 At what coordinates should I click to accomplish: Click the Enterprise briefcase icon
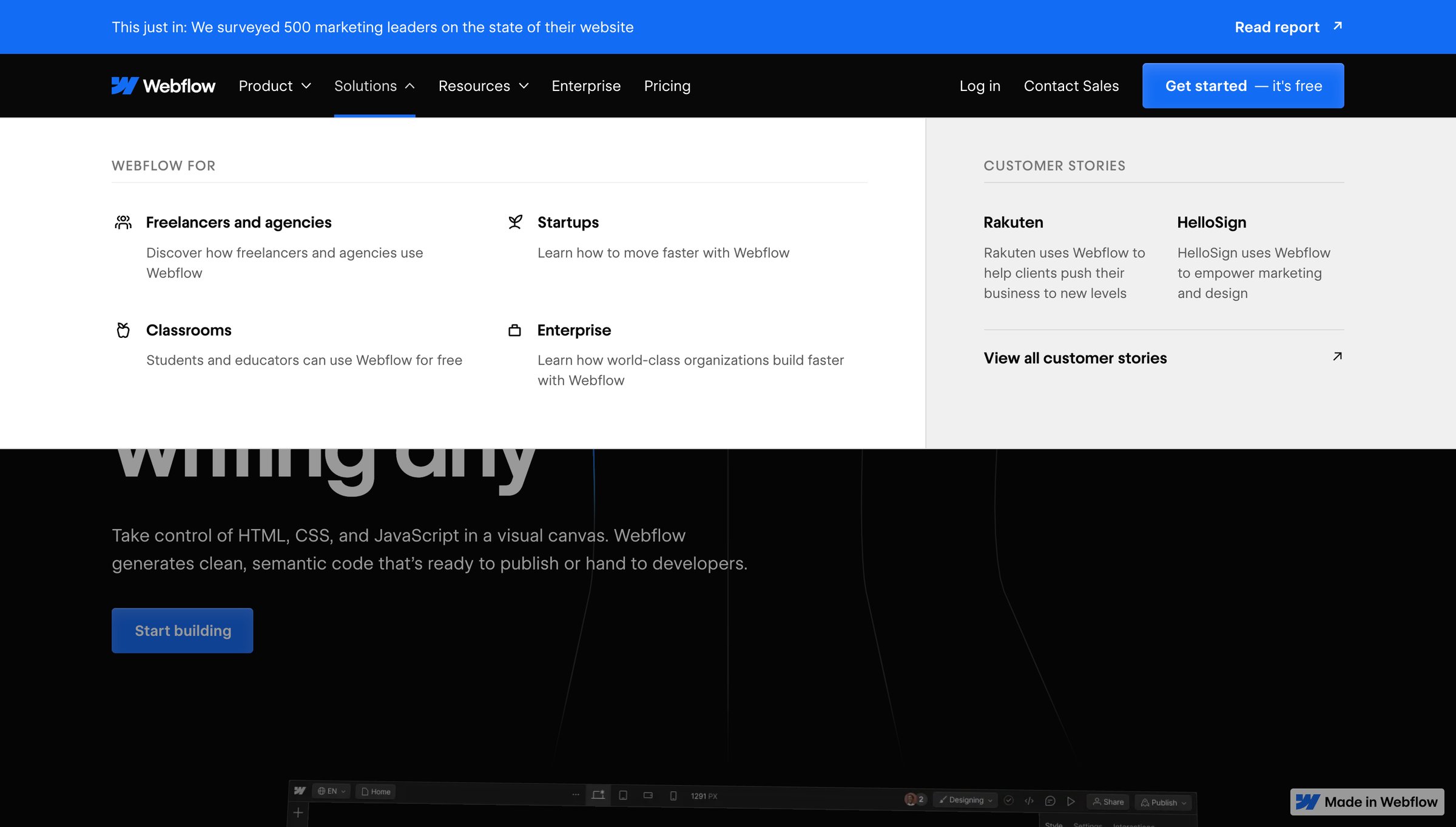click(x=514, y=330)
